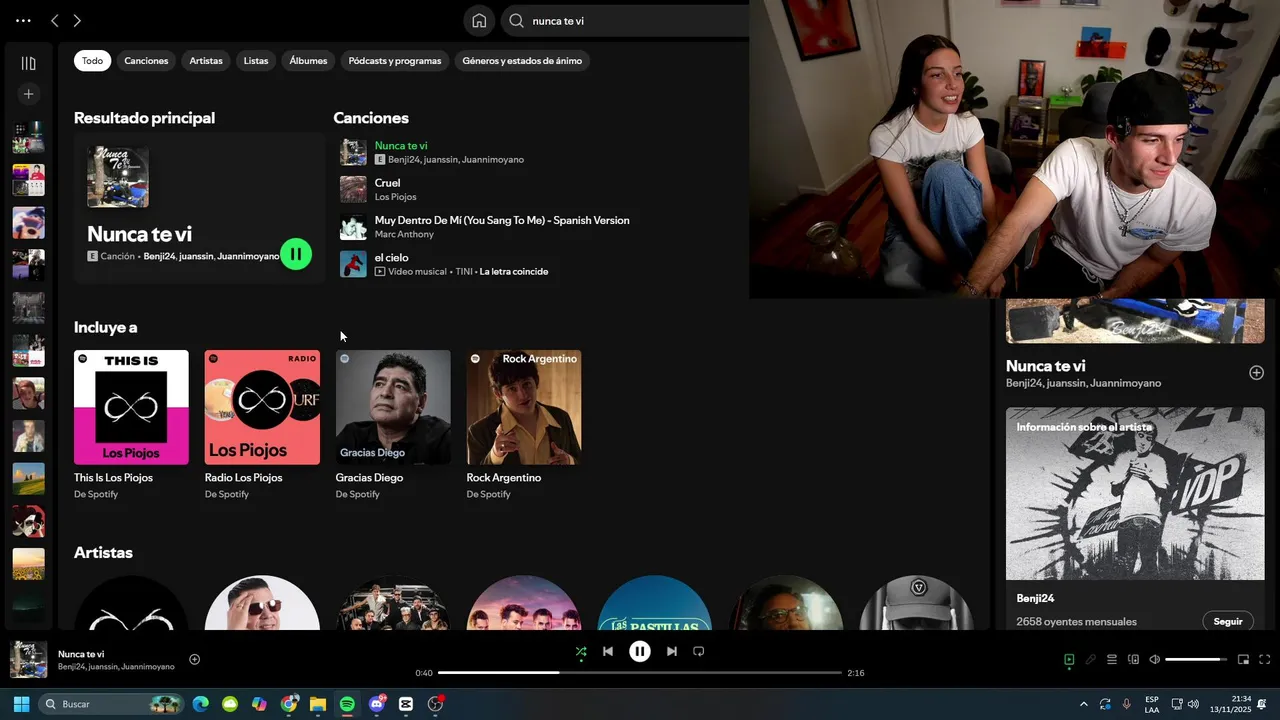The height and width of the screenshot is (720, 1280).
Task: Select the Todo filter chip
Action: 92,61
